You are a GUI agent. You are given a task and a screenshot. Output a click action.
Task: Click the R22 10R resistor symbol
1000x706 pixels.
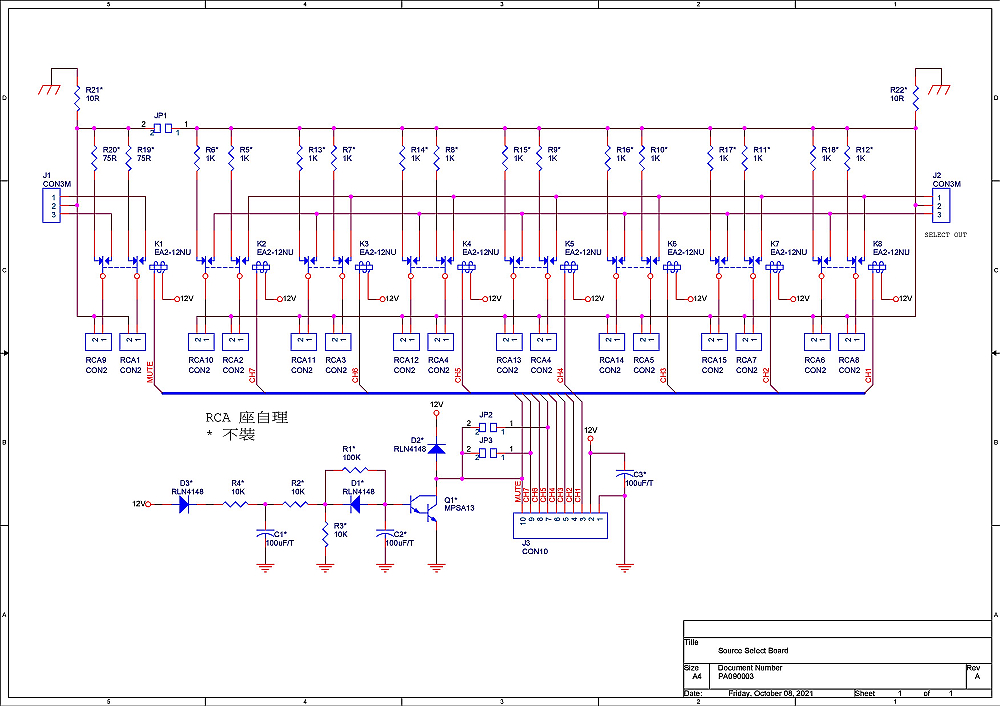tap(914, 98)
